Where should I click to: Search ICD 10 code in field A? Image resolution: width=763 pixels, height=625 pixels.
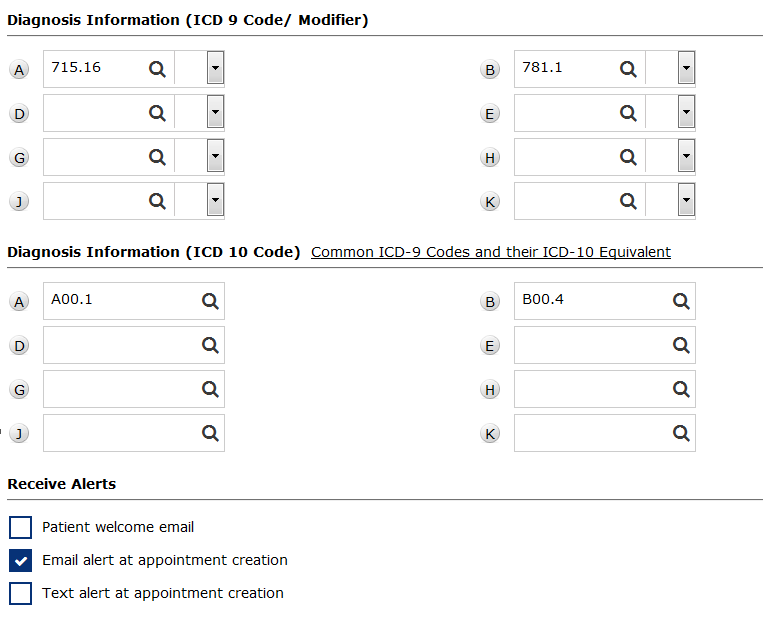[x=210, y=301]
